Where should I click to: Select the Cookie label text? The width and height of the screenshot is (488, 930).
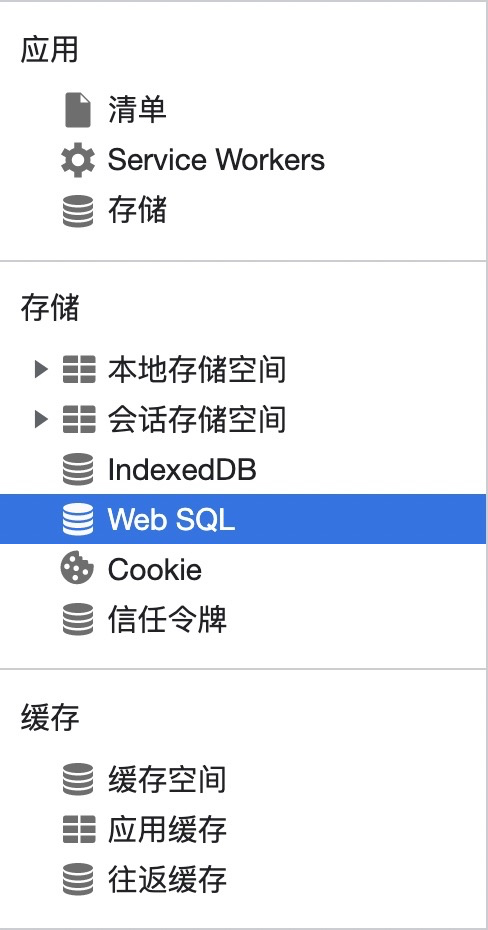[155, 569]
